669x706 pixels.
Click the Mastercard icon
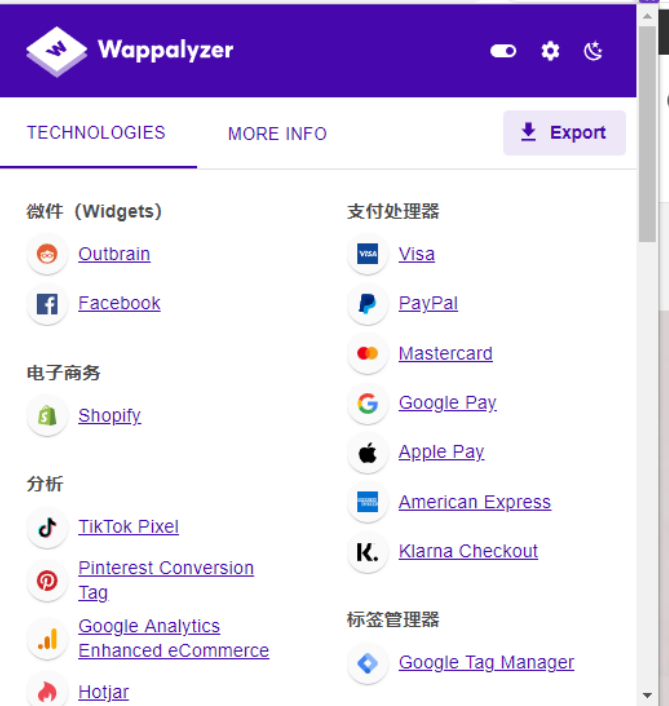coord(367,354)
